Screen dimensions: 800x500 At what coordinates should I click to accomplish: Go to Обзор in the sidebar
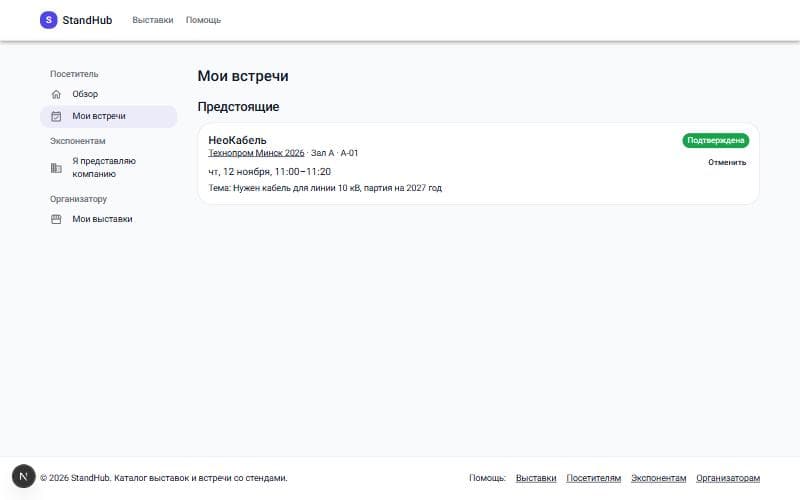tap(109, 94)
